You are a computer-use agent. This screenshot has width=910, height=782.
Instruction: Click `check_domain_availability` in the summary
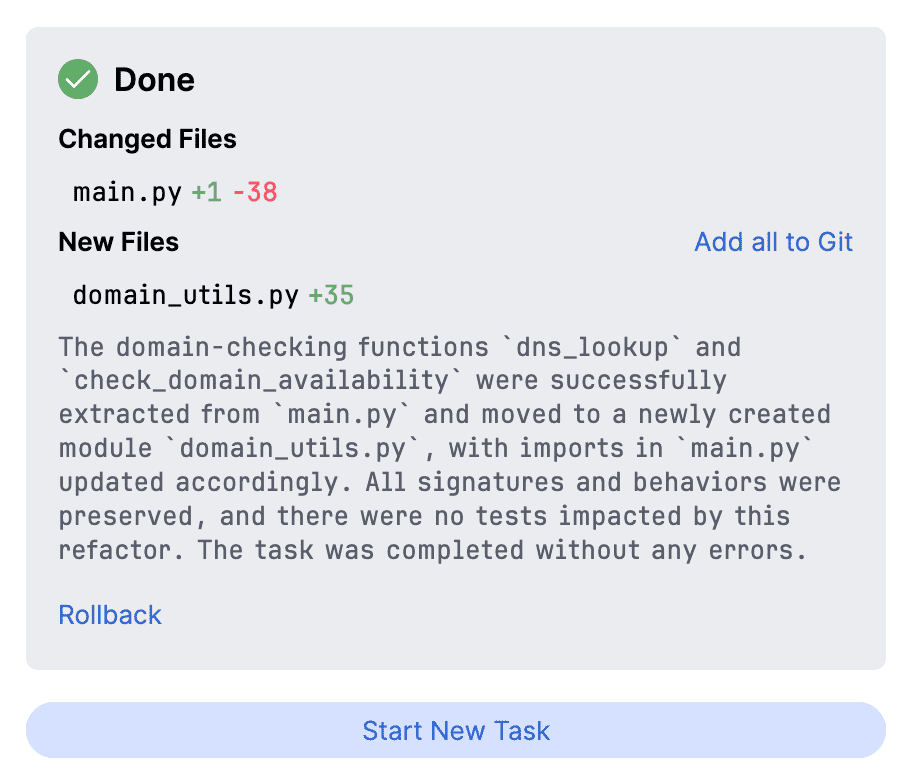click(x=260, y=381)
